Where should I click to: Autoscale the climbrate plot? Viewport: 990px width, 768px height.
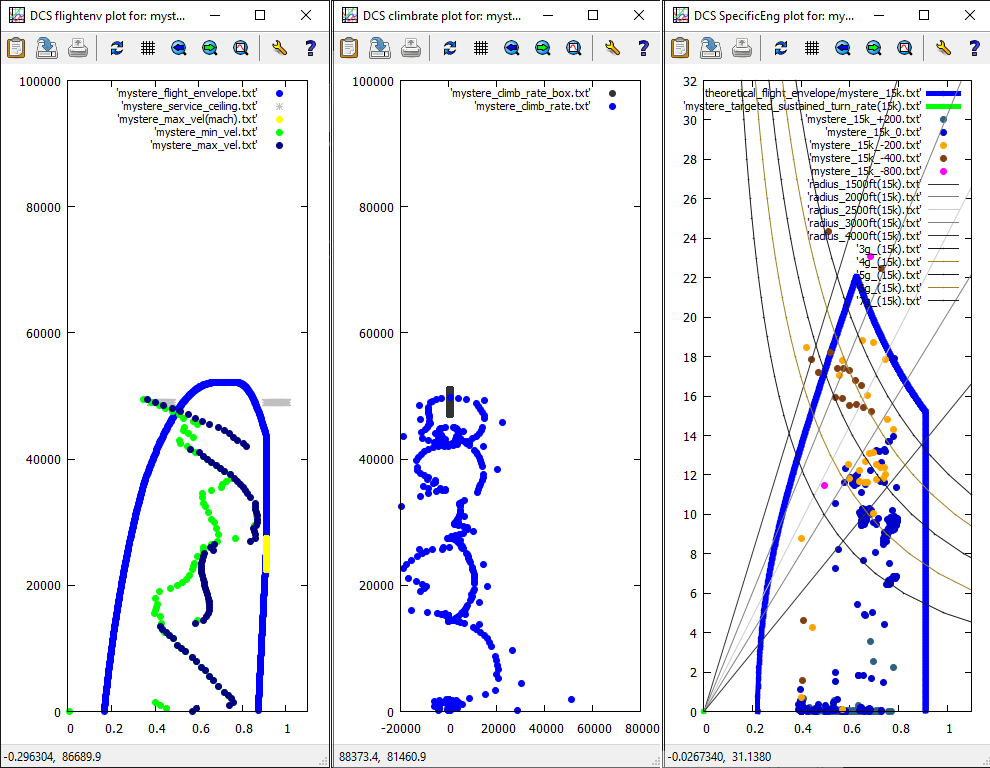pyautogui.click(x=573, y=47)
